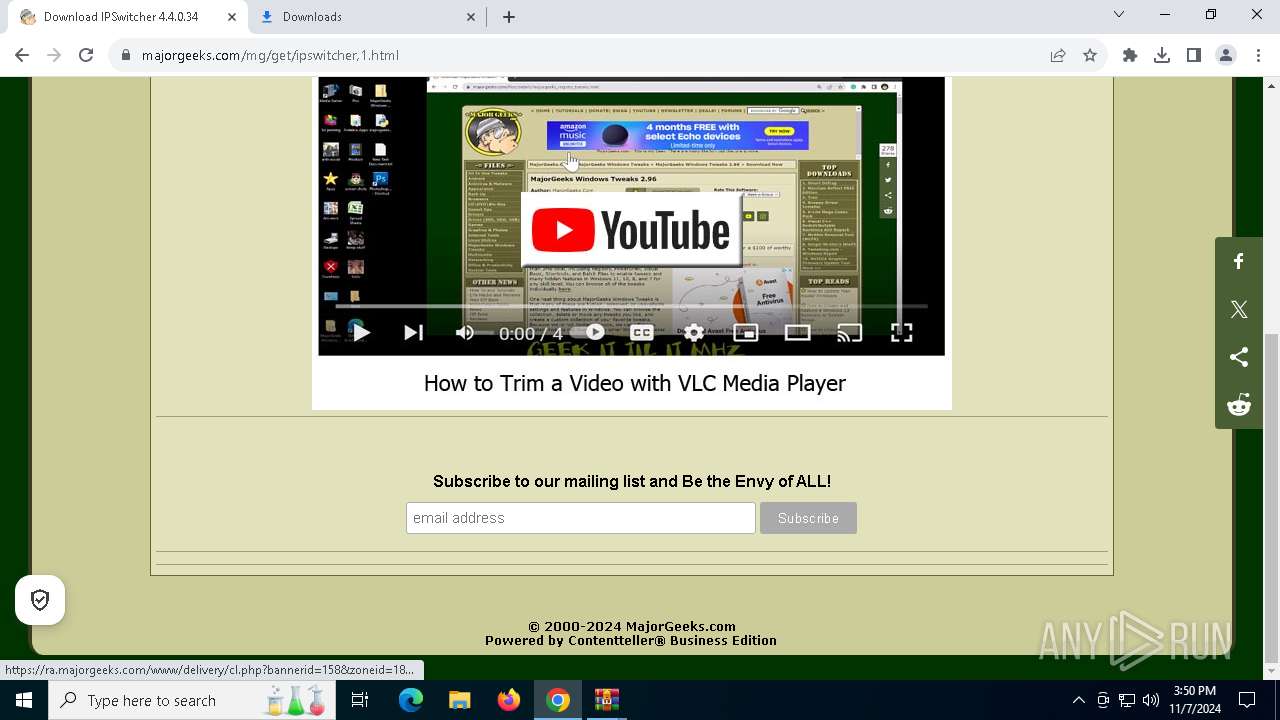Close the Downloads tab
This screenshot has height=720, width=1280.
(x=471, y=17)
